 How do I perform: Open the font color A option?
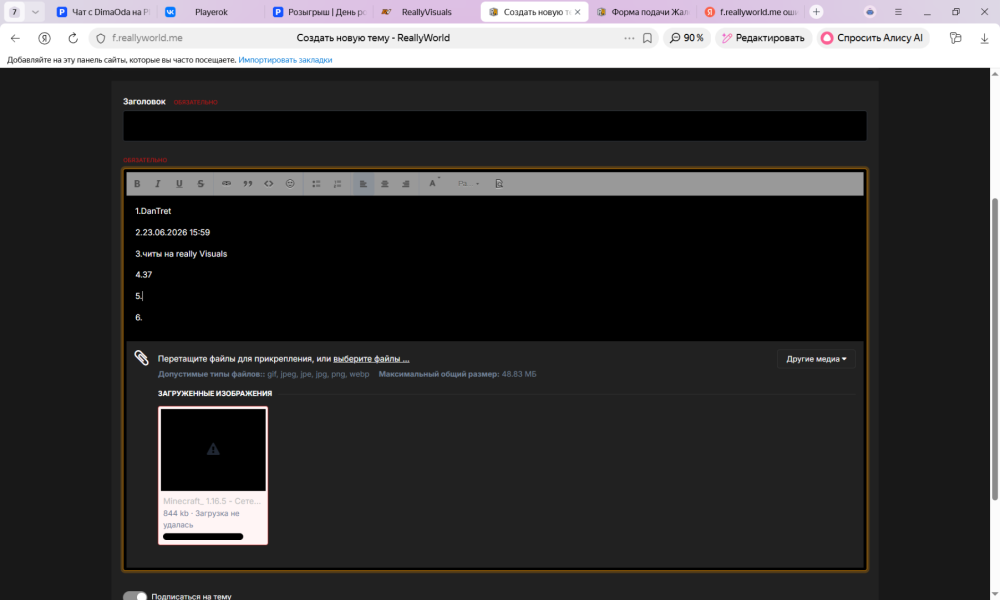[433, 183]
